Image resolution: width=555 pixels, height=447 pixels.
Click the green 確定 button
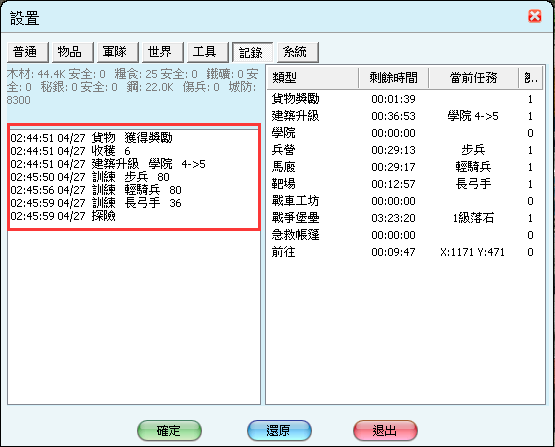[169, 430]
